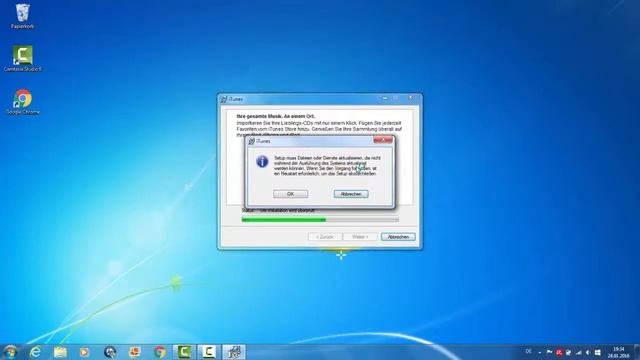Click Abbrechen at the installer's bottom right

tap(398, 237)
